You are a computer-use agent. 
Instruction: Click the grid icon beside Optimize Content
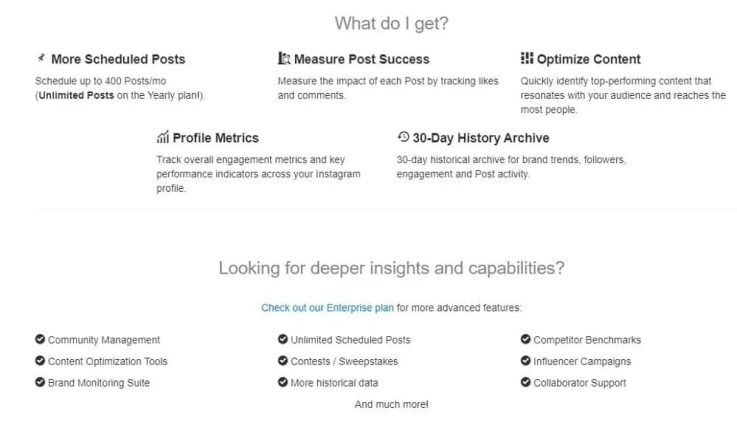526,58
